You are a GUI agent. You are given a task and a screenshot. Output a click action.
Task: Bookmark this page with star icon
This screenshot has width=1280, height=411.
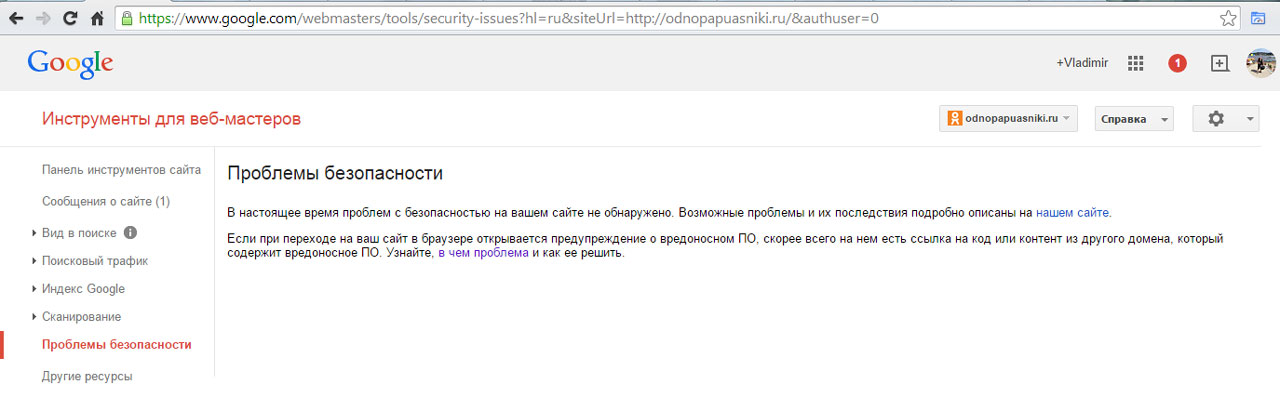[1229, 18]
